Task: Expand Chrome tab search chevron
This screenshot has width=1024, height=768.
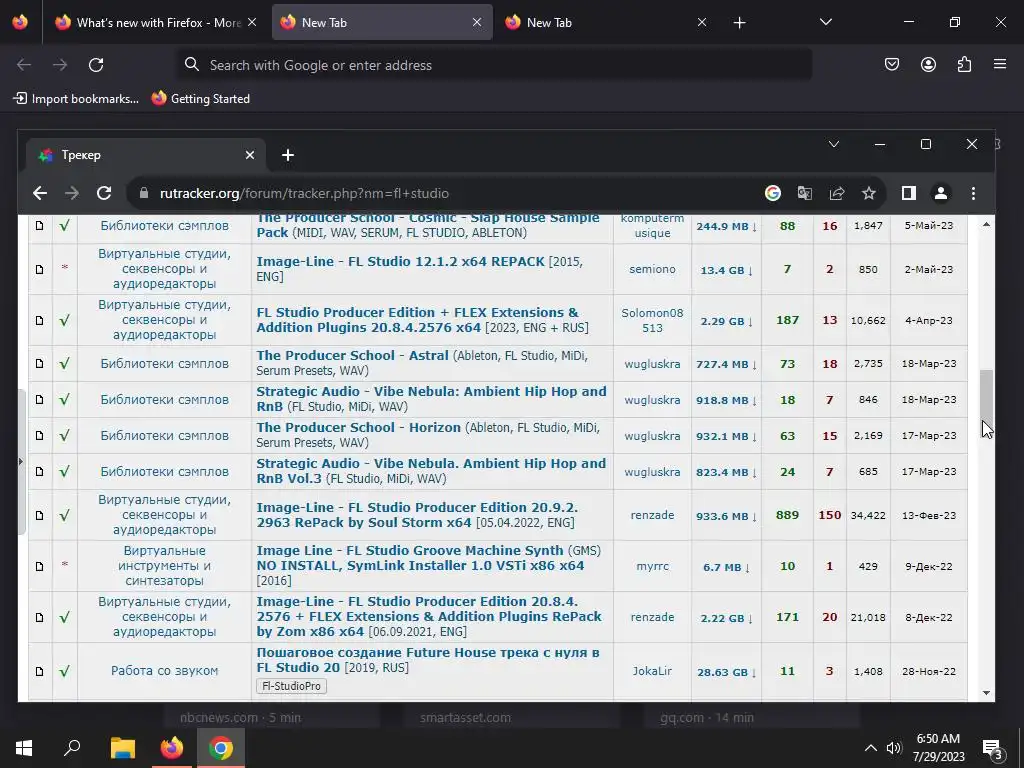Action: point(833,144)
